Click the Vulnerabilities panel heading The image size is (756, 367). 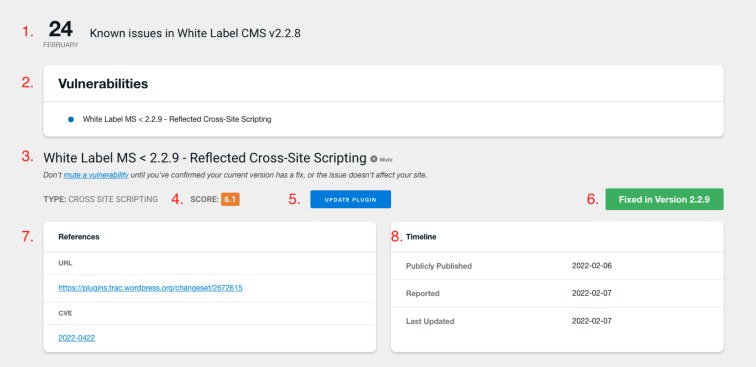[x=103, y=84]
